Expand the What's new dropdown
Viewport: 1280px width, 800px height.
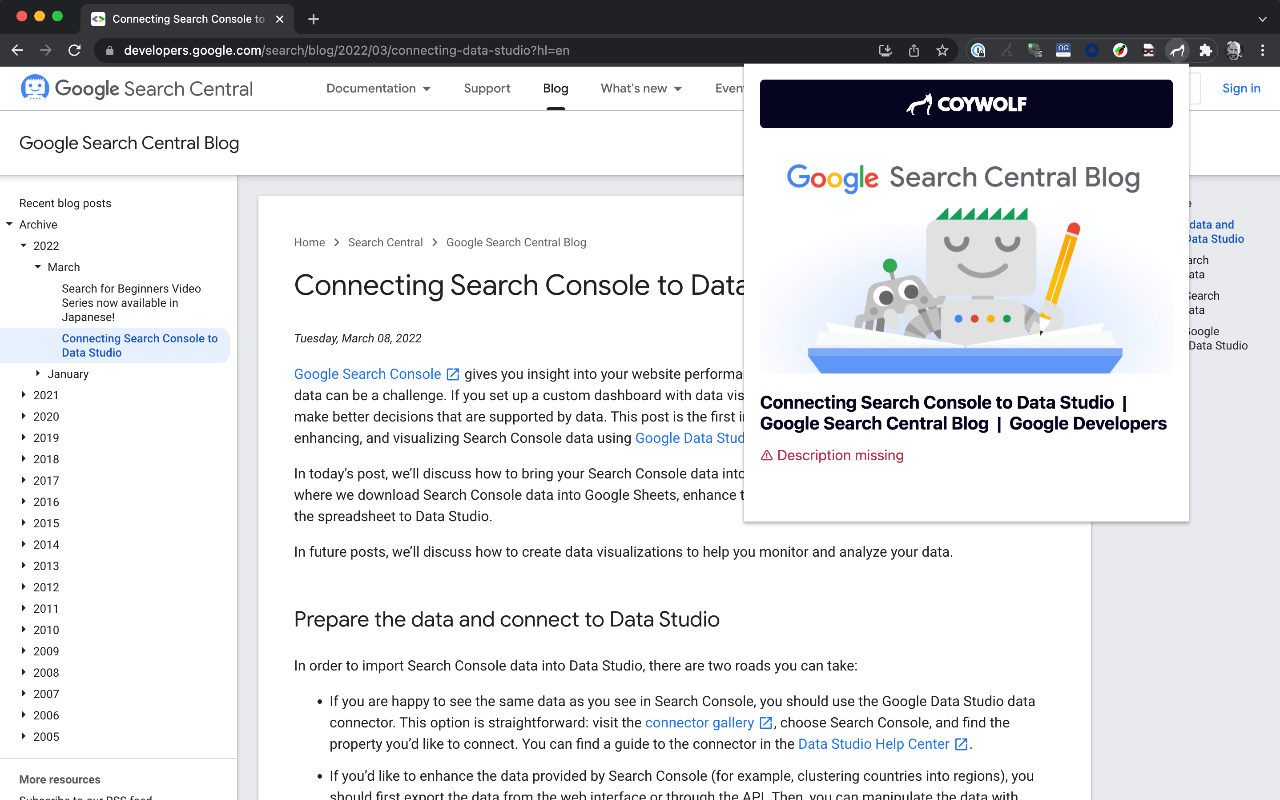coord(641,88)
